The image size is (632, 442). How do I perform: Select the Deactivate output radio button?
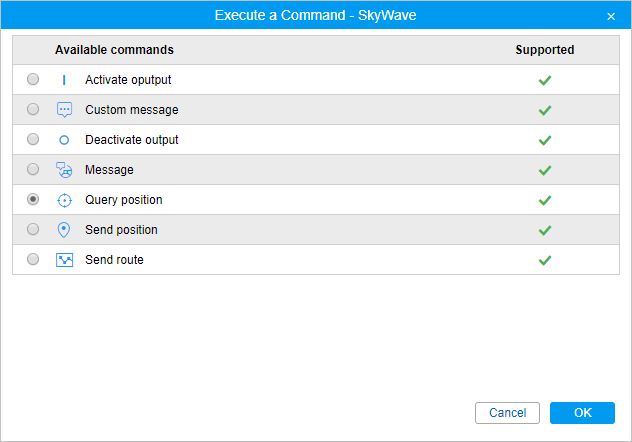click(x=33, y=139)
